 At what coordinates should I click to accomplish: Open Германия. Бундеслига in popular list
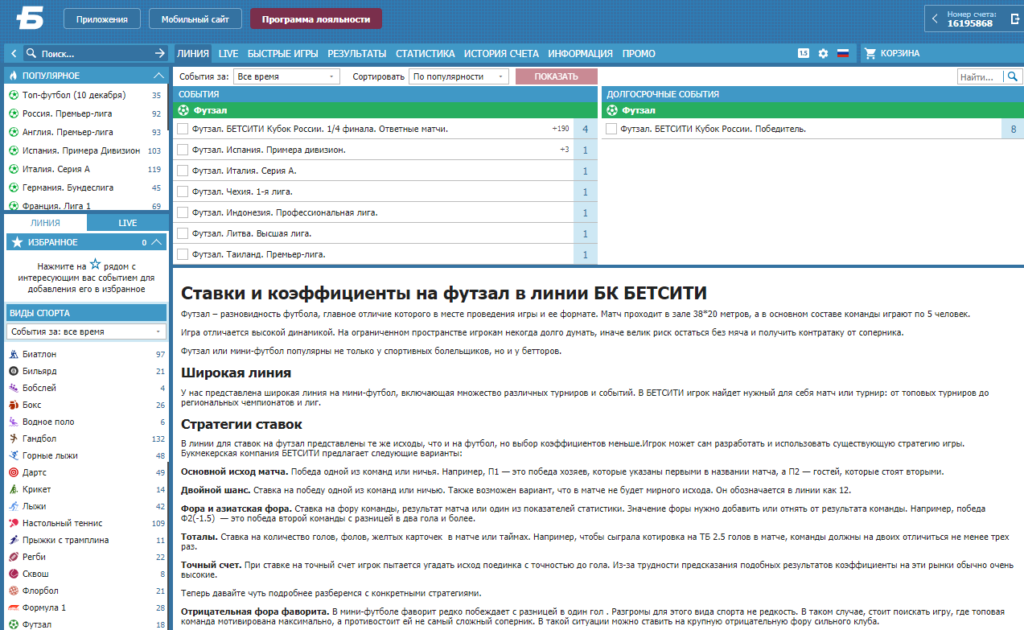point(68,187)
